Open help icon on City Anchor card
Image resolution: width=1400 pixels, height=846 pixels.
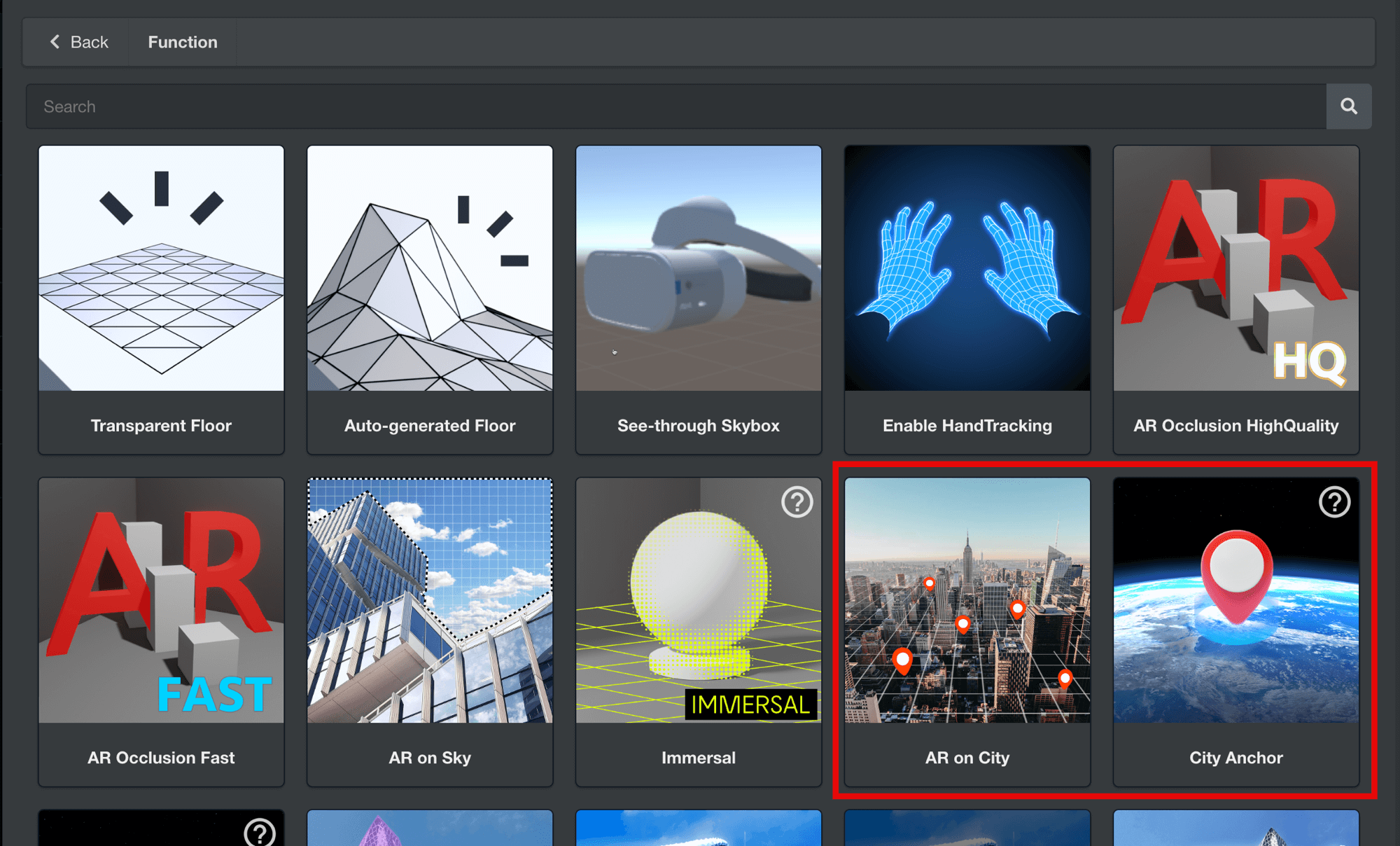click(1334, 502)
